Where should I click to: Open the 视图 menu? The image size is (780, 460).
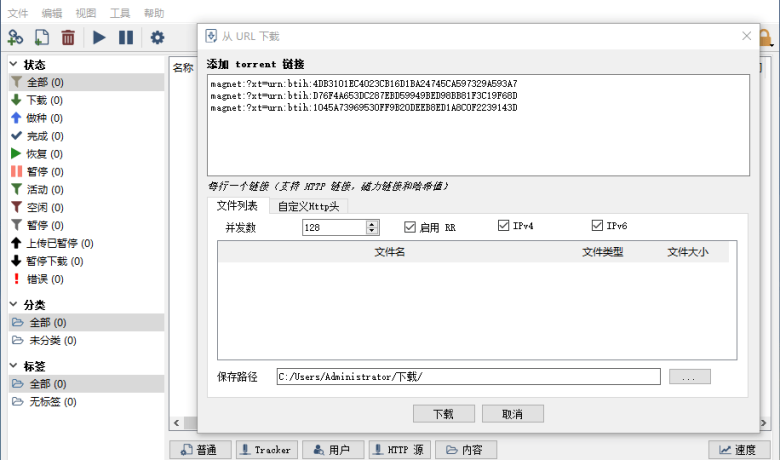(86, 13)
